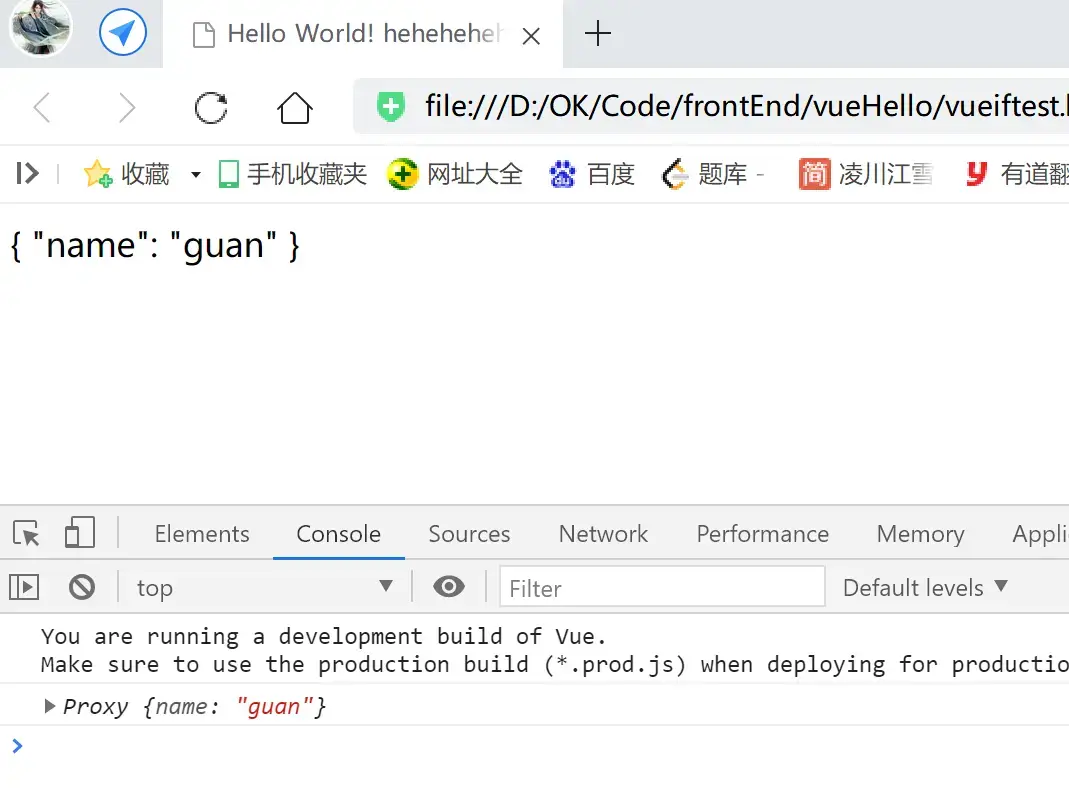Viewport: 1069px width, 789px height.
Task: Open the blue paper-plane navigation icon
Action: pos(123,32)
